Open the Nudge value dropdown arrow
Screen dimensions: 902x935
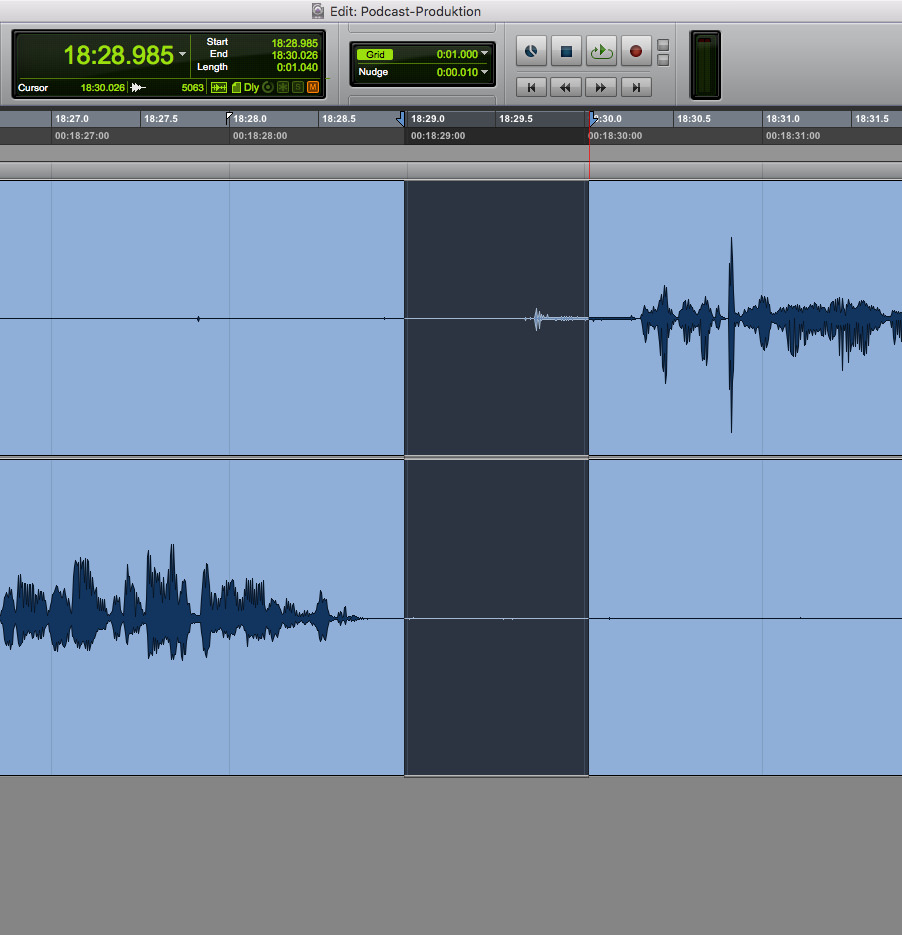point(485,72)
